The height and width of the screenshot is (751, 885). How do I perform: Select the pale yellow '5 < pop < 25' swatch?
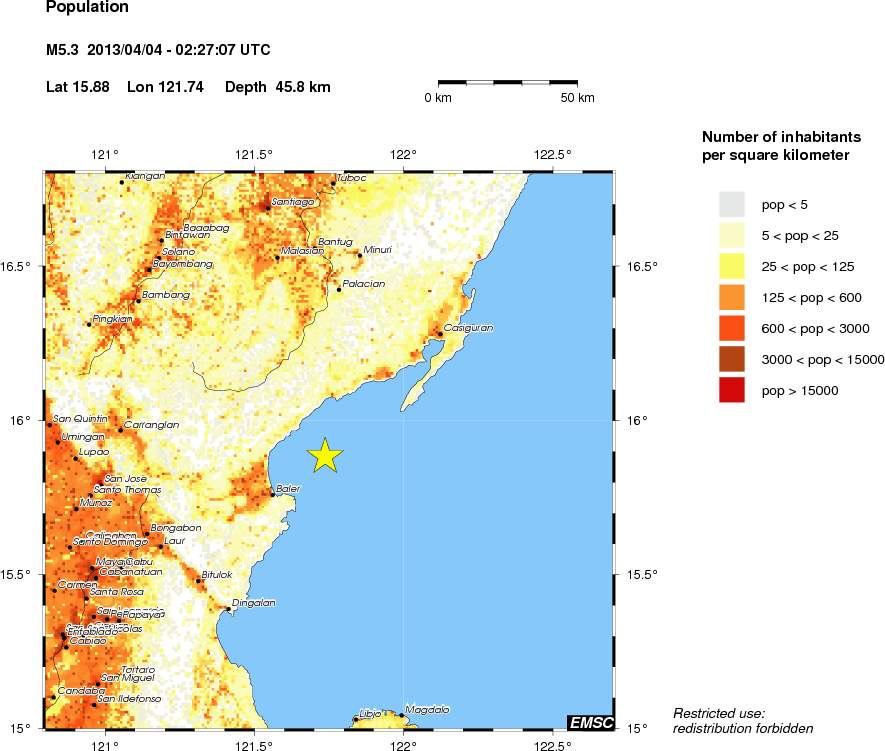click(x=731, y=235)
